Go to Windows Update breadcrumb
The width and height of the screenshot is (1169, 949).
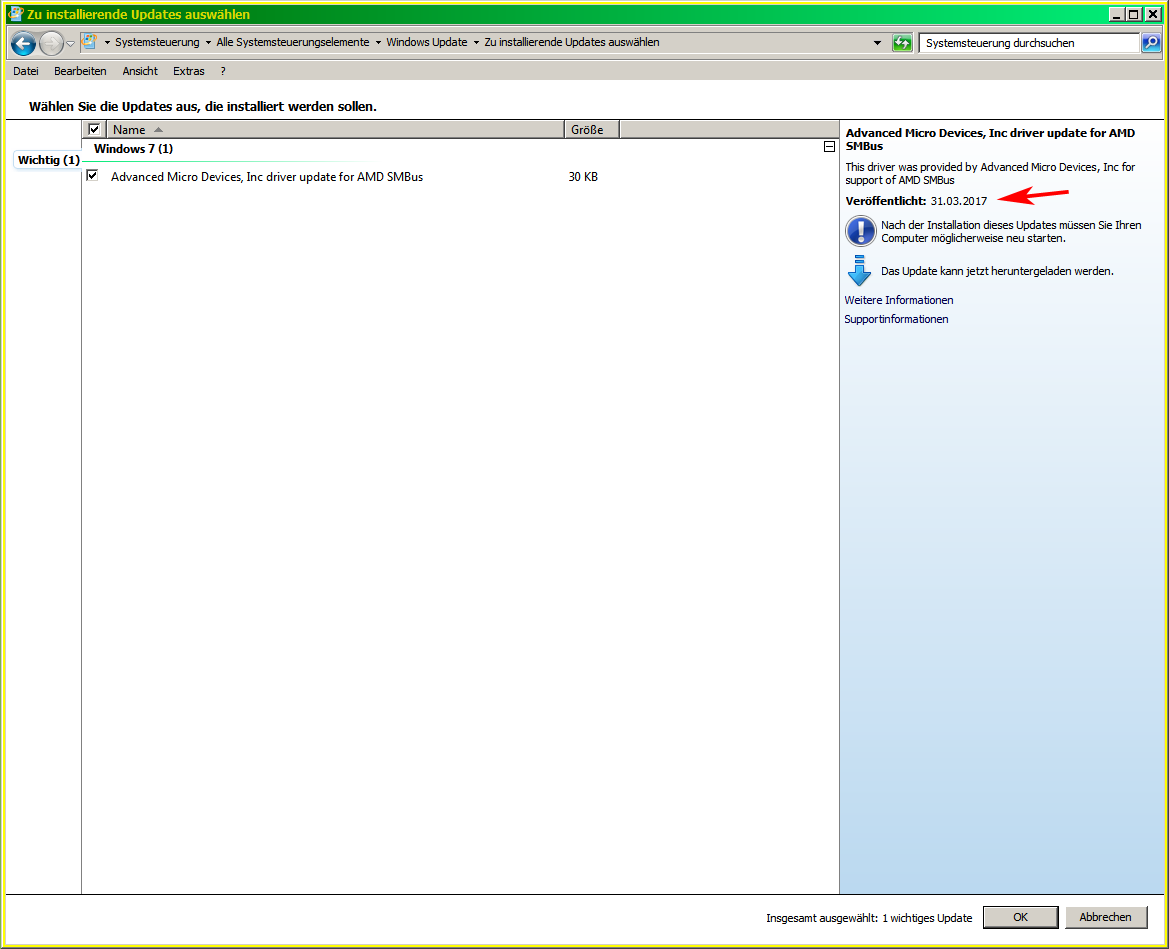click(x=426, y=42)
